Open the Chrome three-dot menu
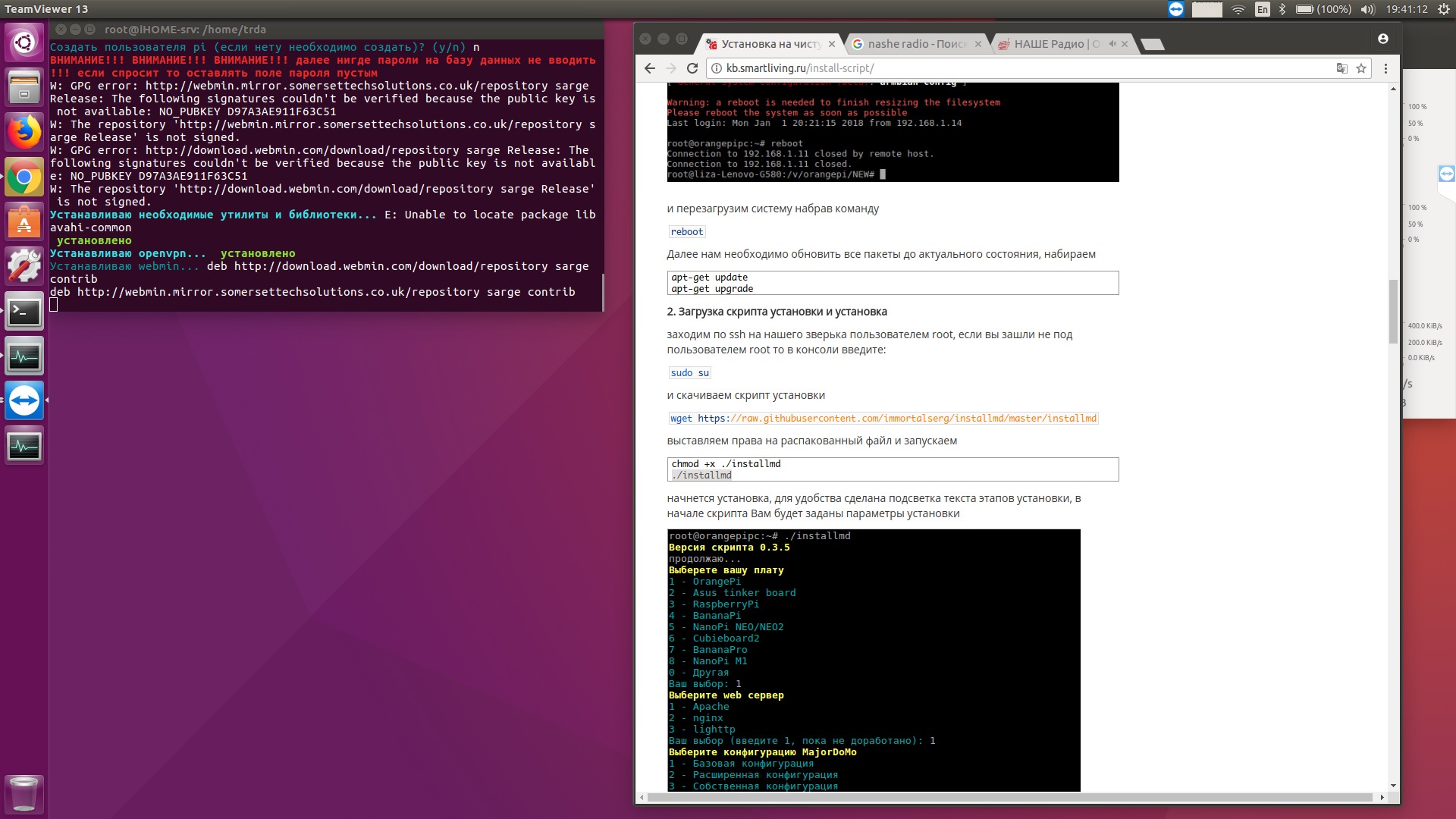The image size is (1456, 819). [1387, 67]
